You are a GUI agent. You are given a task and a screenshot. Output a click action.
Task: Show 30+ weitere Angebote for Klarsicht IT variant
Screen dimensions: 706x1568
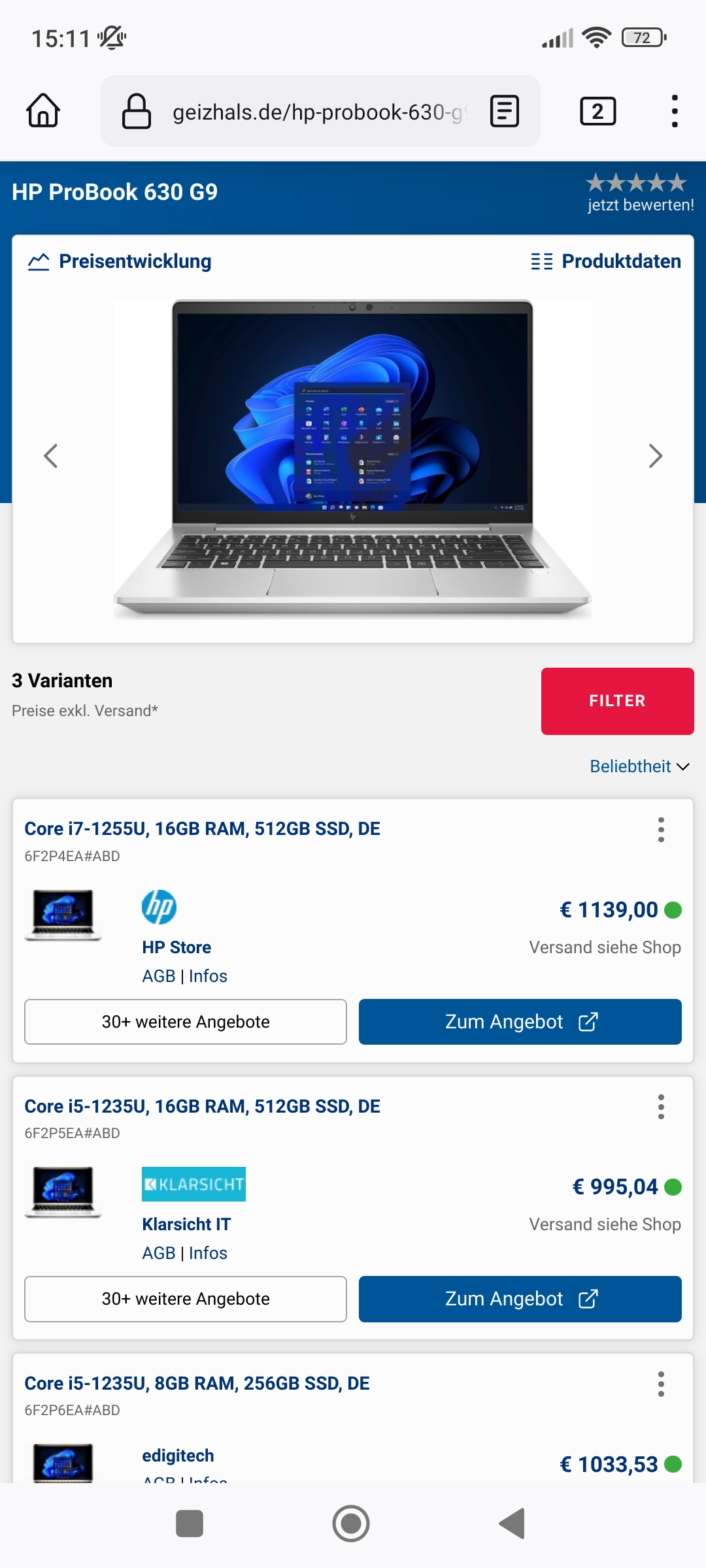pos(186,1299)
